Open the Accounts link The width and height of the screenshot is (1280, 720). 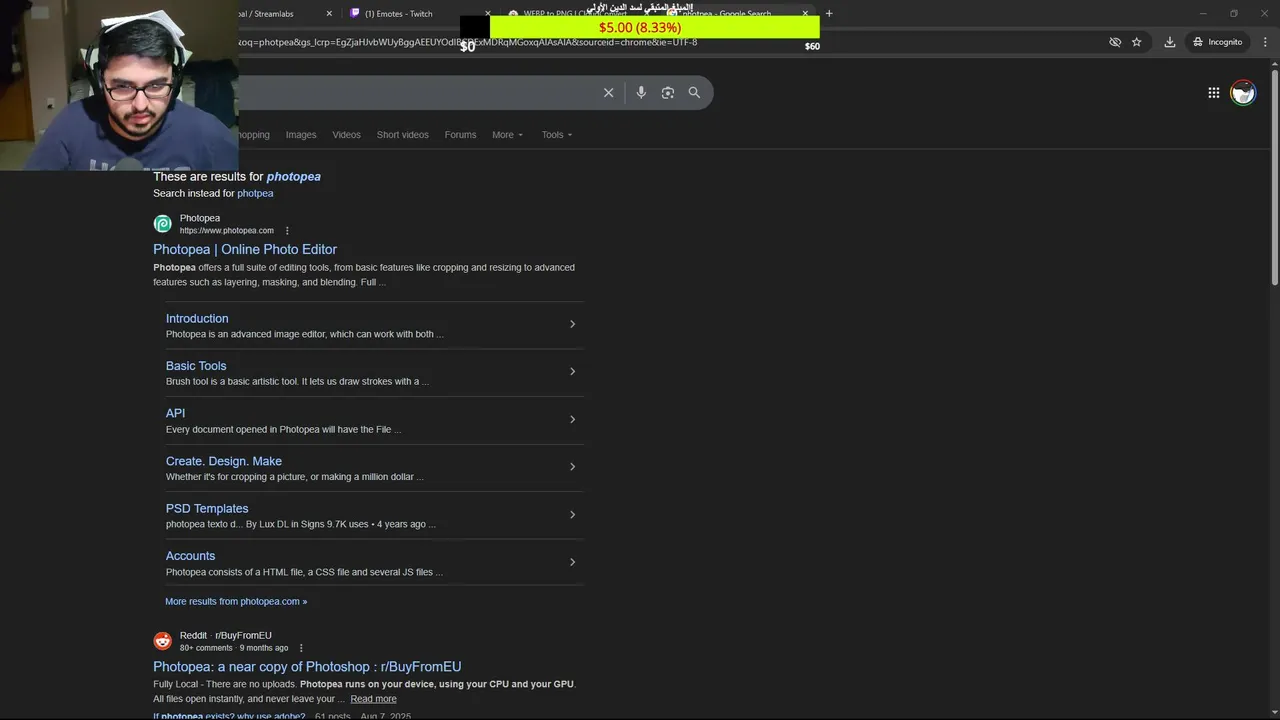click(x=190, y=556)
